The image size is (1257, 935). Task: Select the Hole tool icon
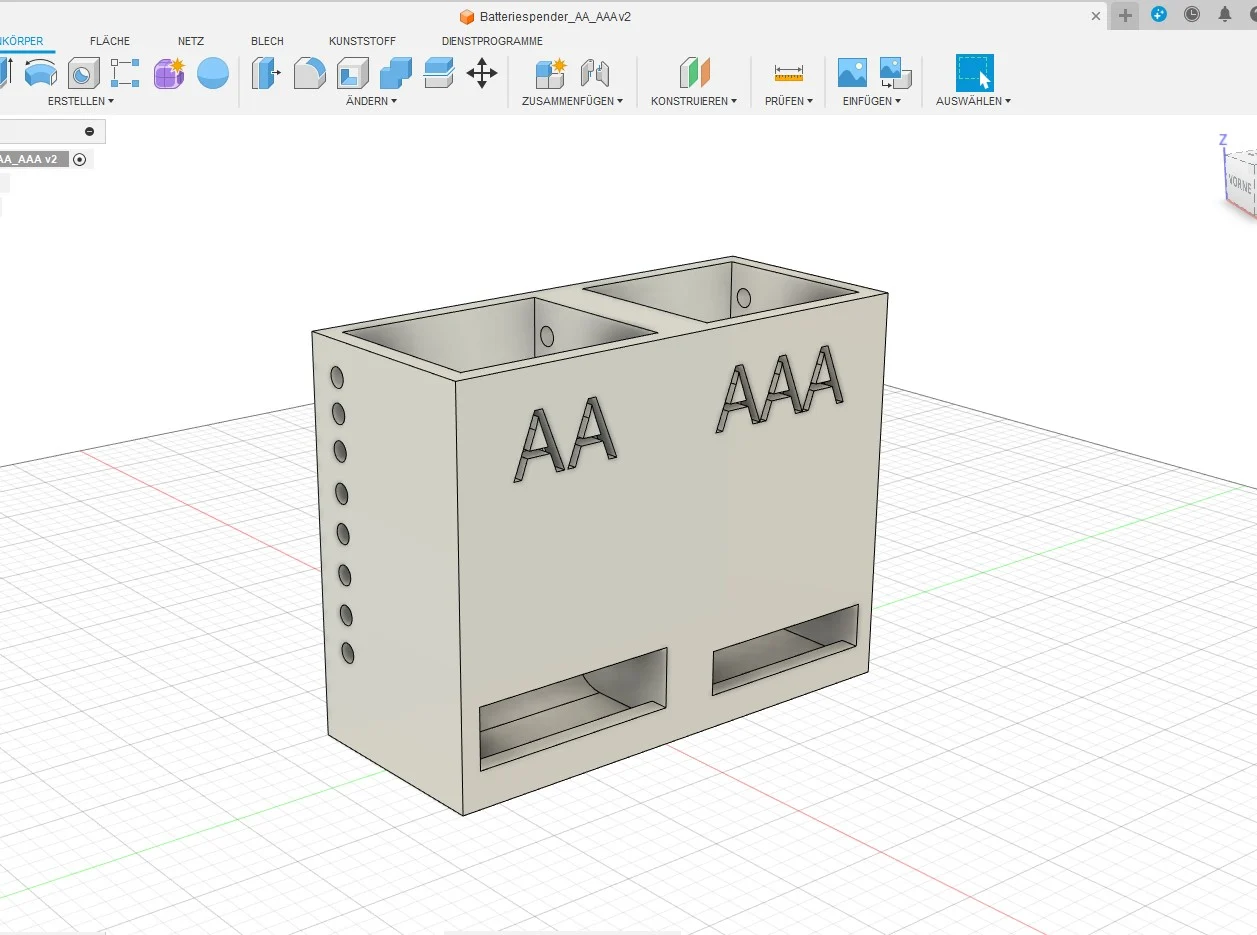point(83,73)
